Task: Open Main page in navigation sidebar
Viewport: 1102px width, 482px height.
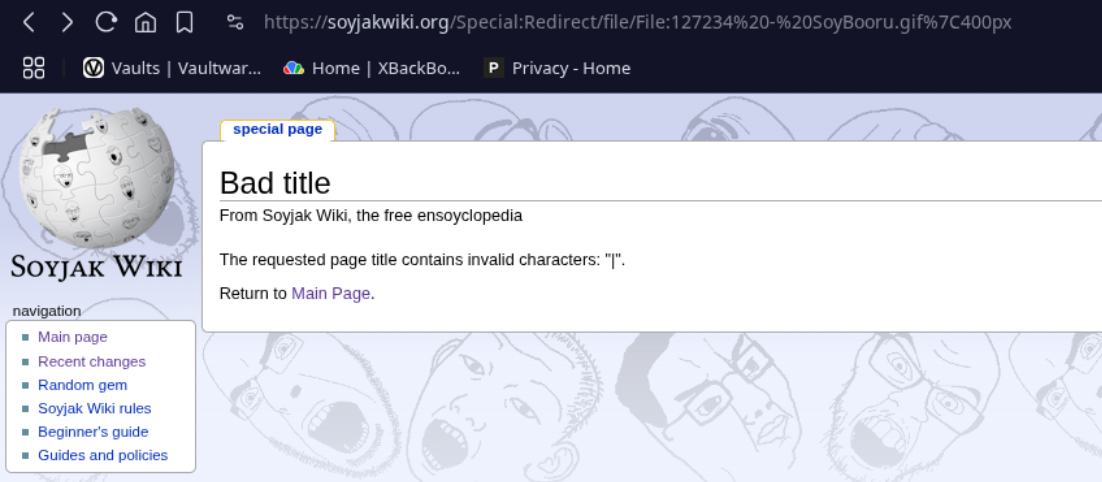Action: click(72, 337)
